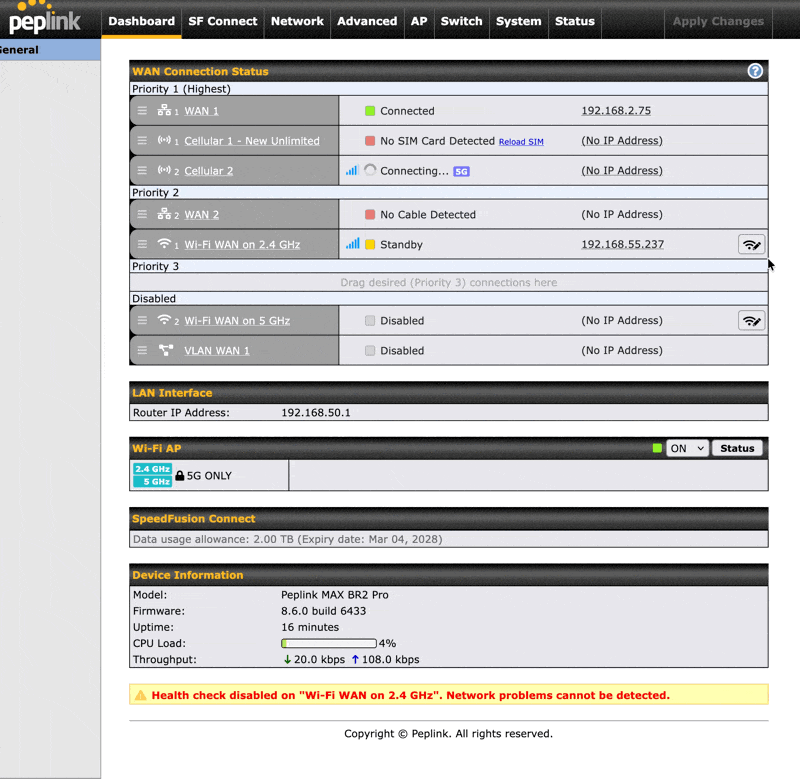Image resolution: width=800 pixels, height=779 pixels.
Task: Click the Reload SIM link
Action: point(521,142)
